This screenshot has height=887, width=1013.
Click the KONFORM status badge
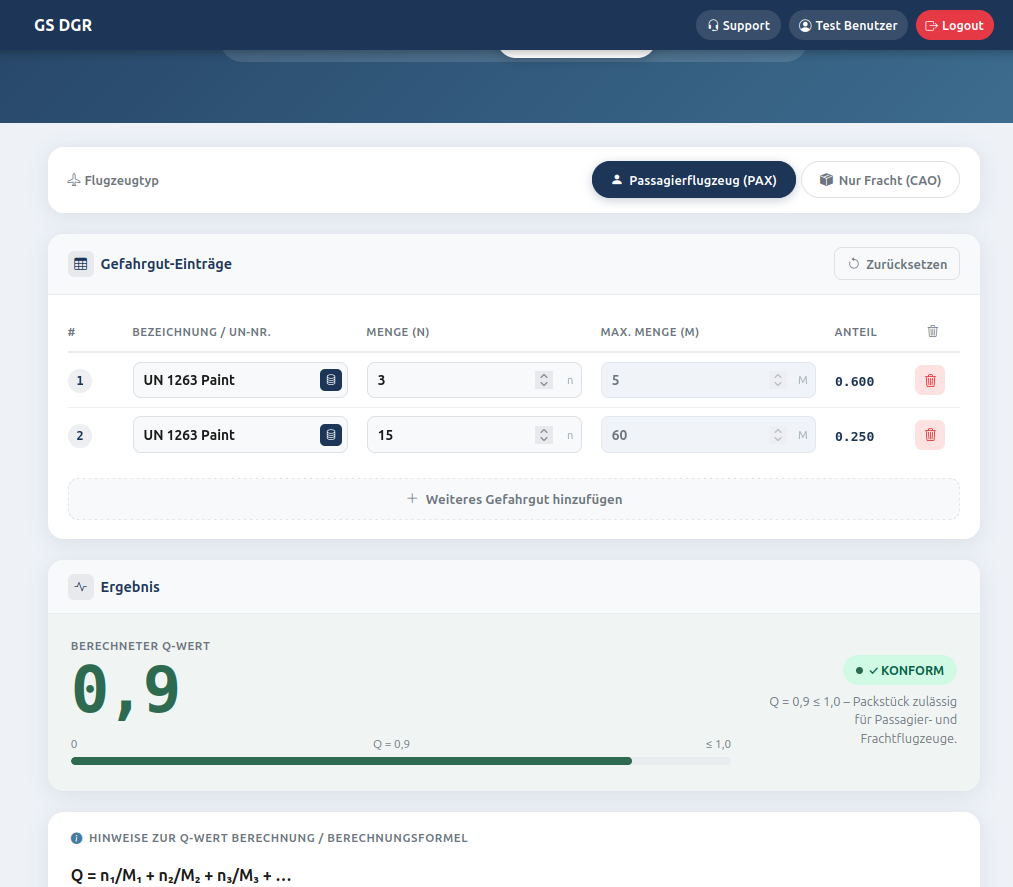[x=900, y=671]
